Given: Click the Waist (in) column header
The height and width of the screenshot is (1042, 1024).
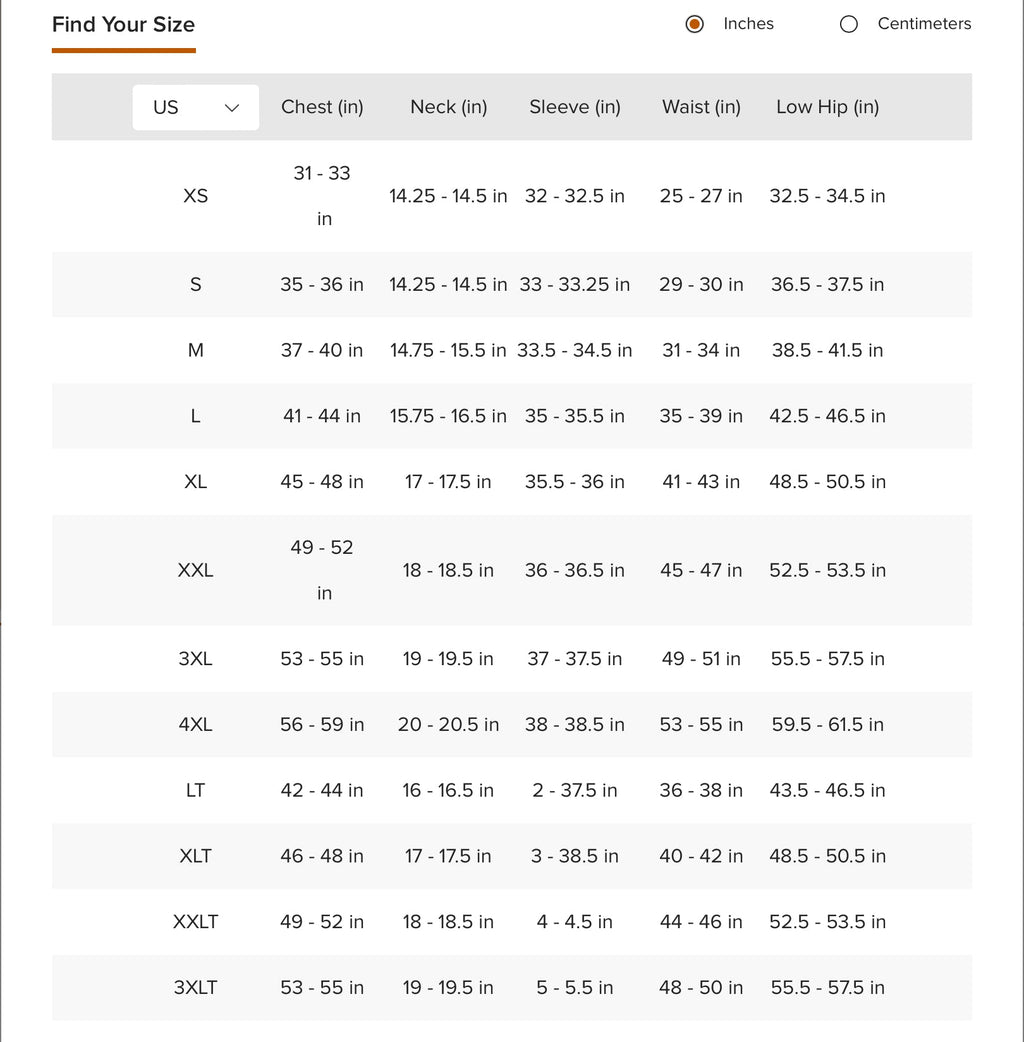Looking at the screenshot, I should tap(701, 107).
